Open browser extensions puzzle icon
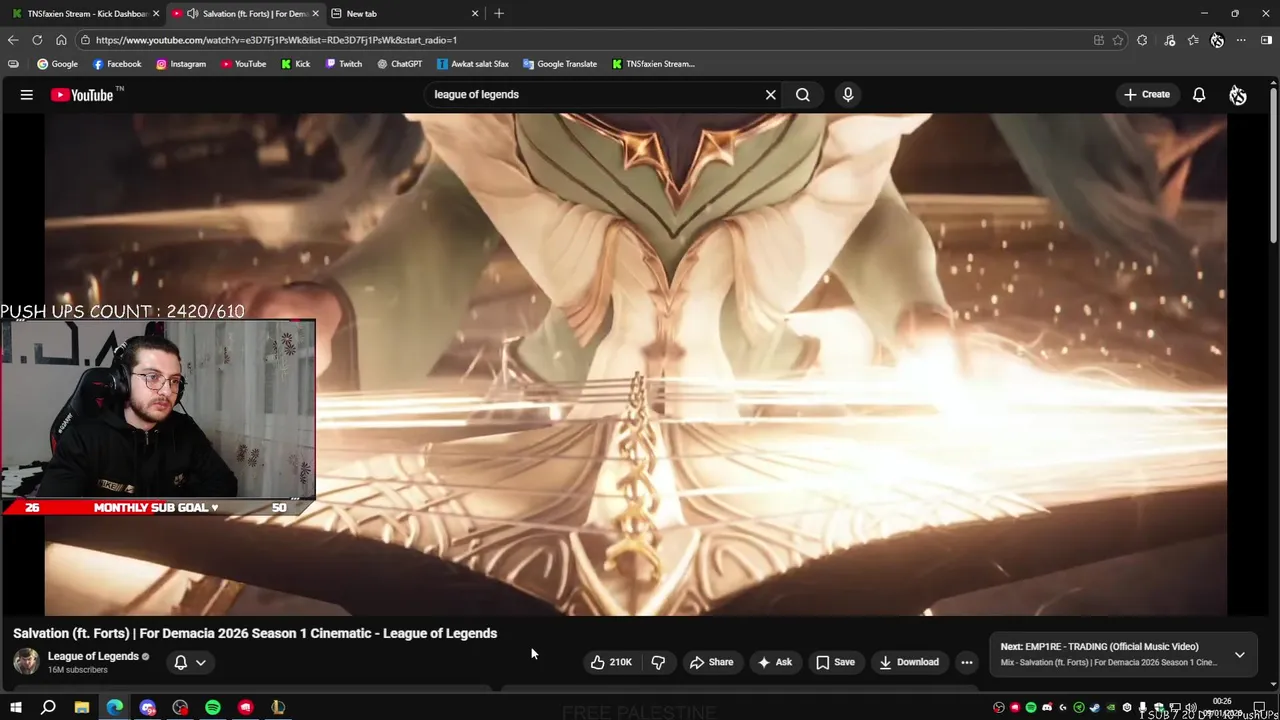This screenshot has height=720, width=1280. pyautogui.click(x=1142, y=40)
